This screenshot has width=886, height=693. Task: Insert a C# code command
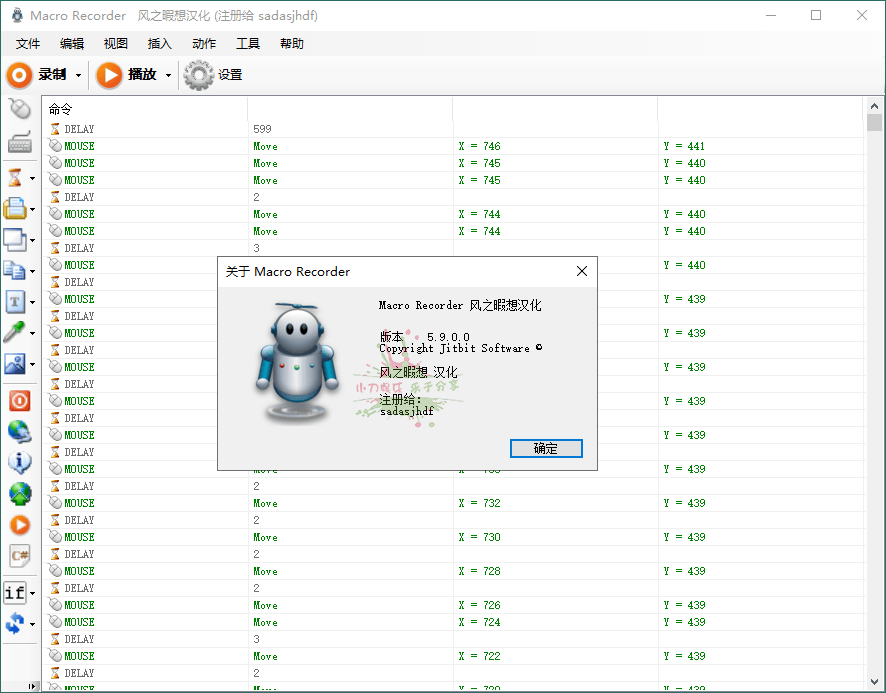tap(19, 555)
